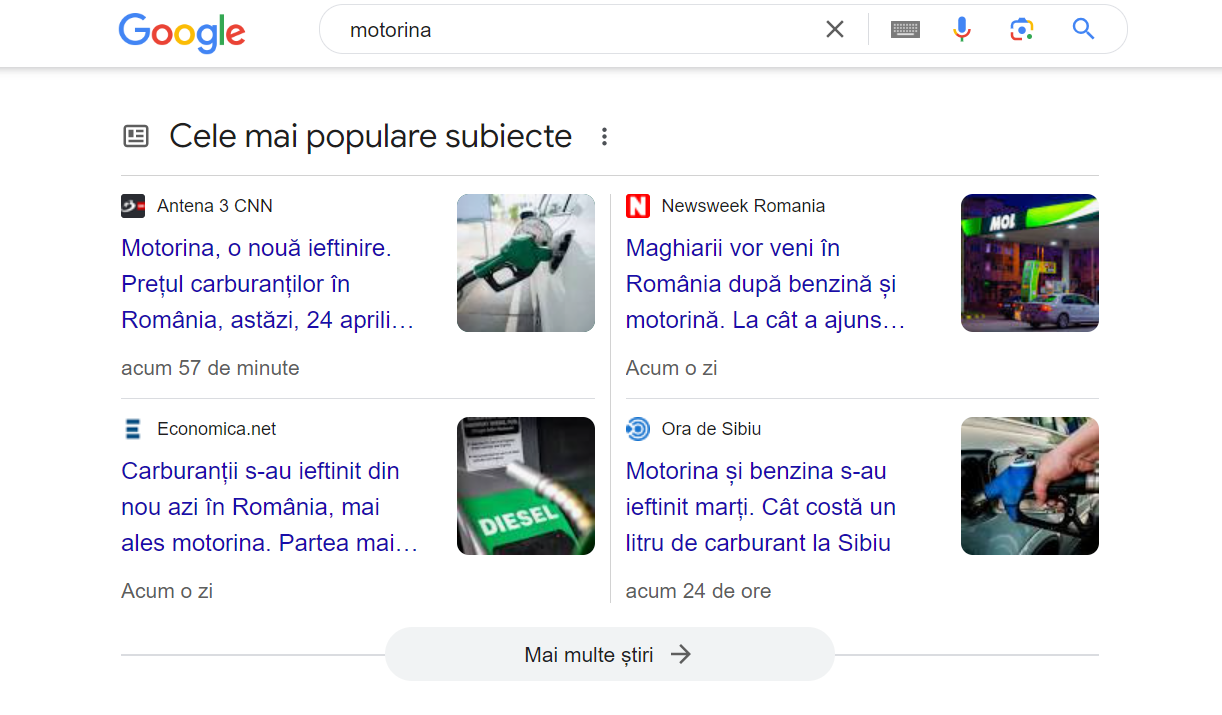Screen dimensions: 1222x715
Task: Click 'Economica.net' source name
Action: [216, 429]
